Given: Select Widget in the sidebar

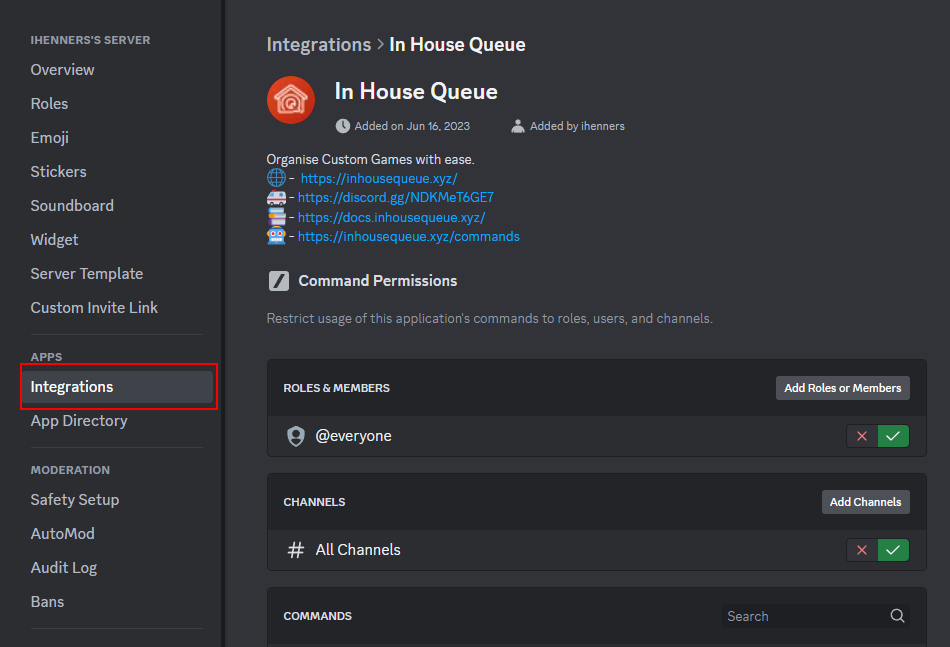Looking at the screenshot, I should coord(55,239).
